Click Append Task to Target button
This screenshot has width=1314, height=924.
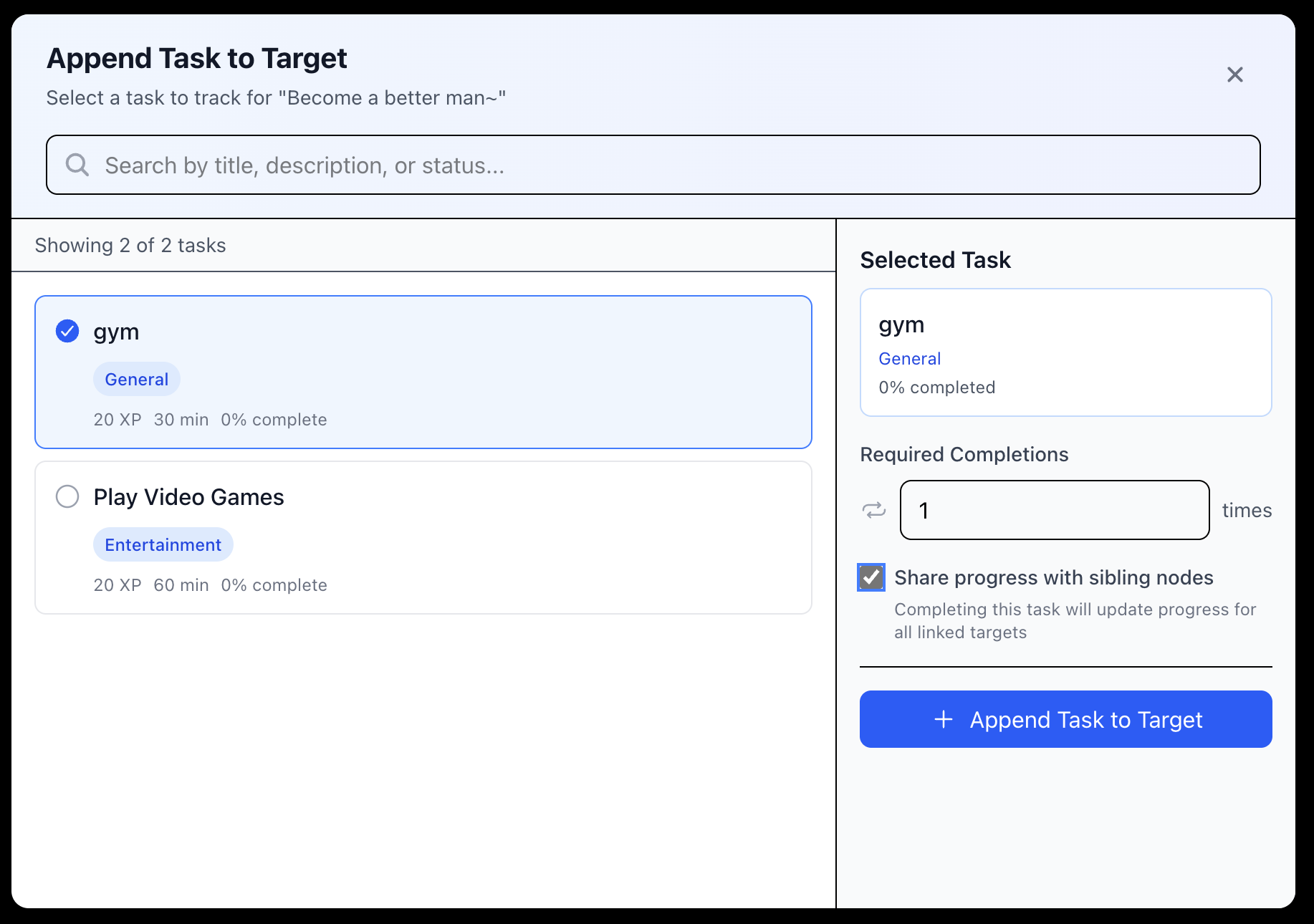click(x=1065, y=719)
